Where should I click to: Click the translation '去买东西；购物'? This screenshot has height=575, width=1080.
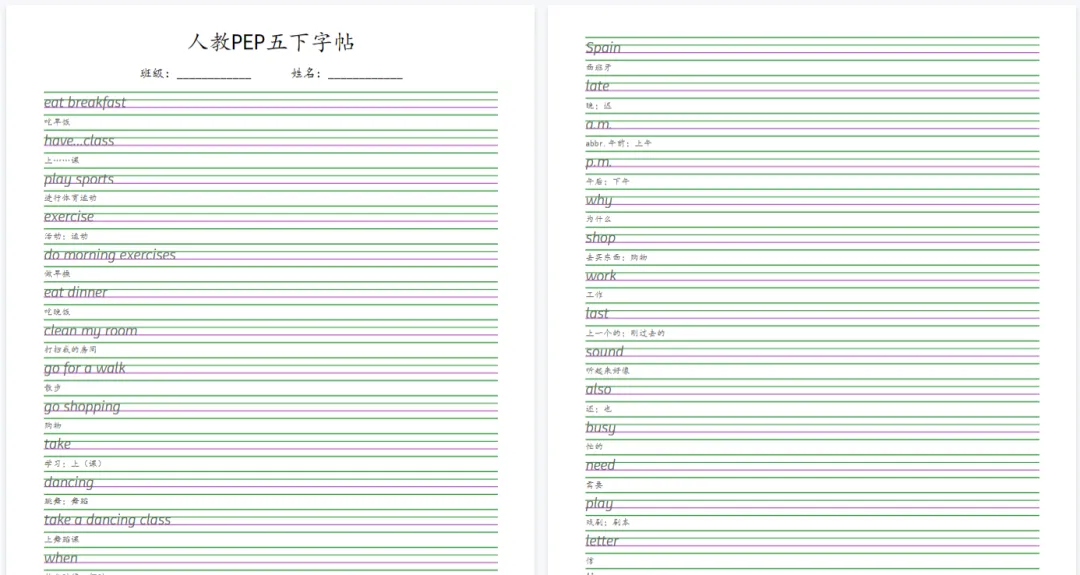(616, 258)
